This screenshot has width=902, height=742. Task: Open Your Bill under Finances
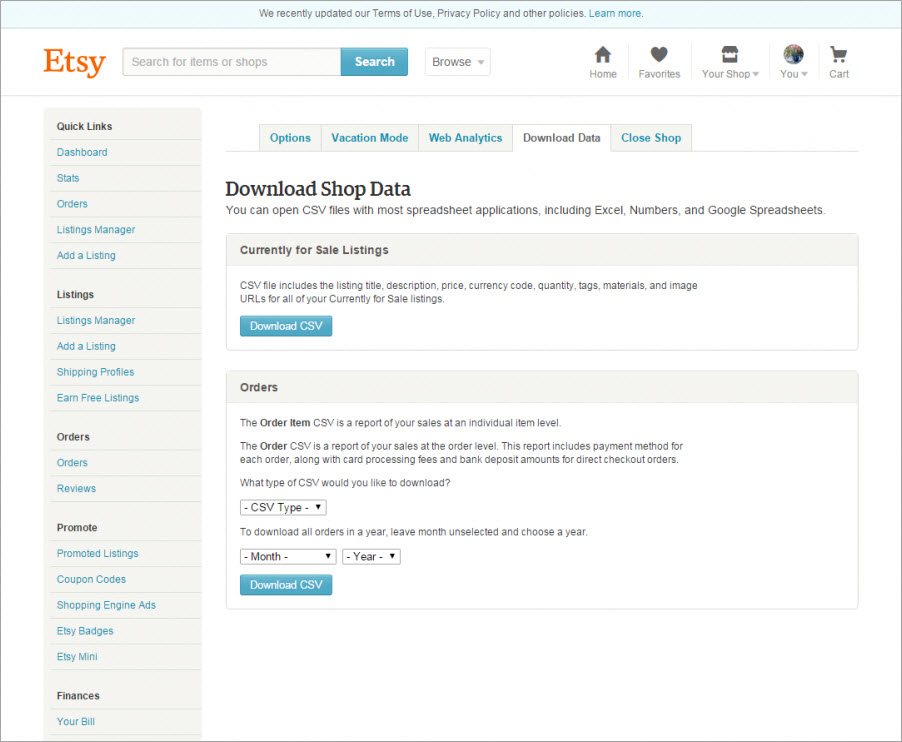(x=75, y=722)
